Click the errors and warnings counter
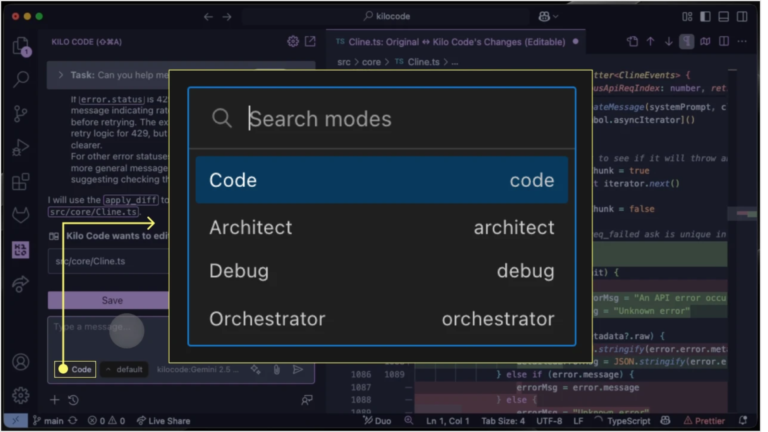 pyautogui.click(x=106, y=421)
